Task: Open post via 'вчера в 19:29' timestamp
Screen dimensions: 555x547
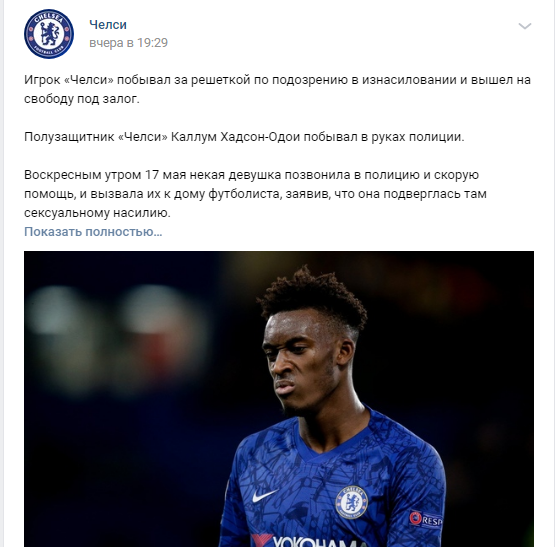Action: (x=128, y=42)
